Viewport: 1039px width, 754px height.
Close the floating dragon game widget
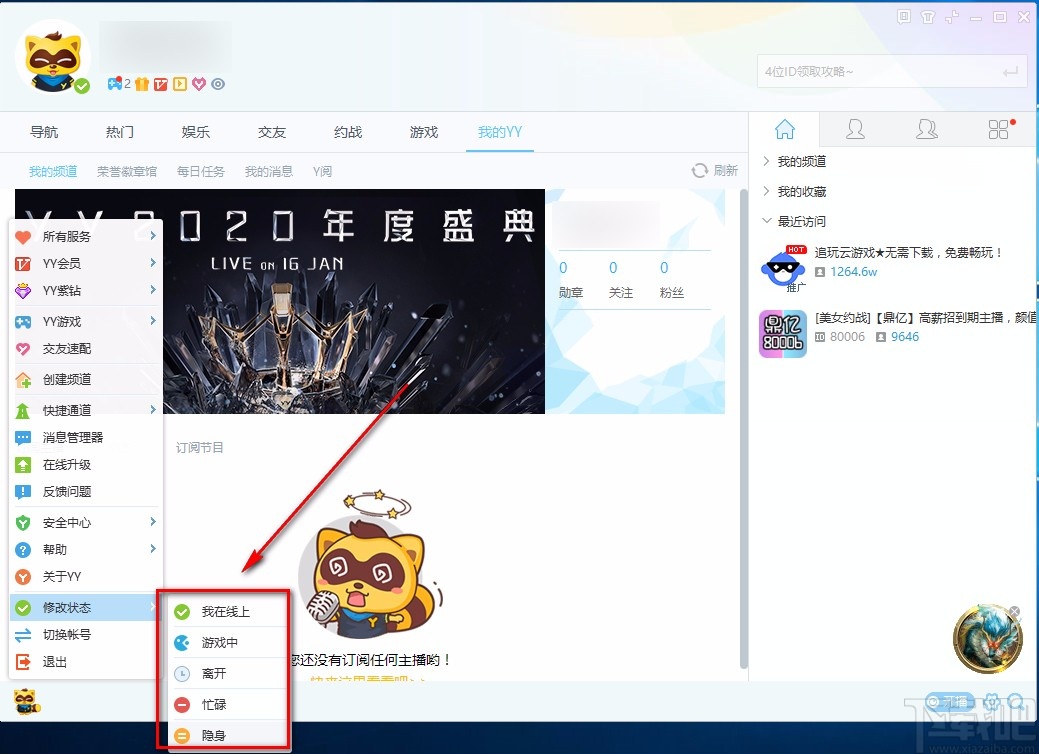click(1014, 612)
